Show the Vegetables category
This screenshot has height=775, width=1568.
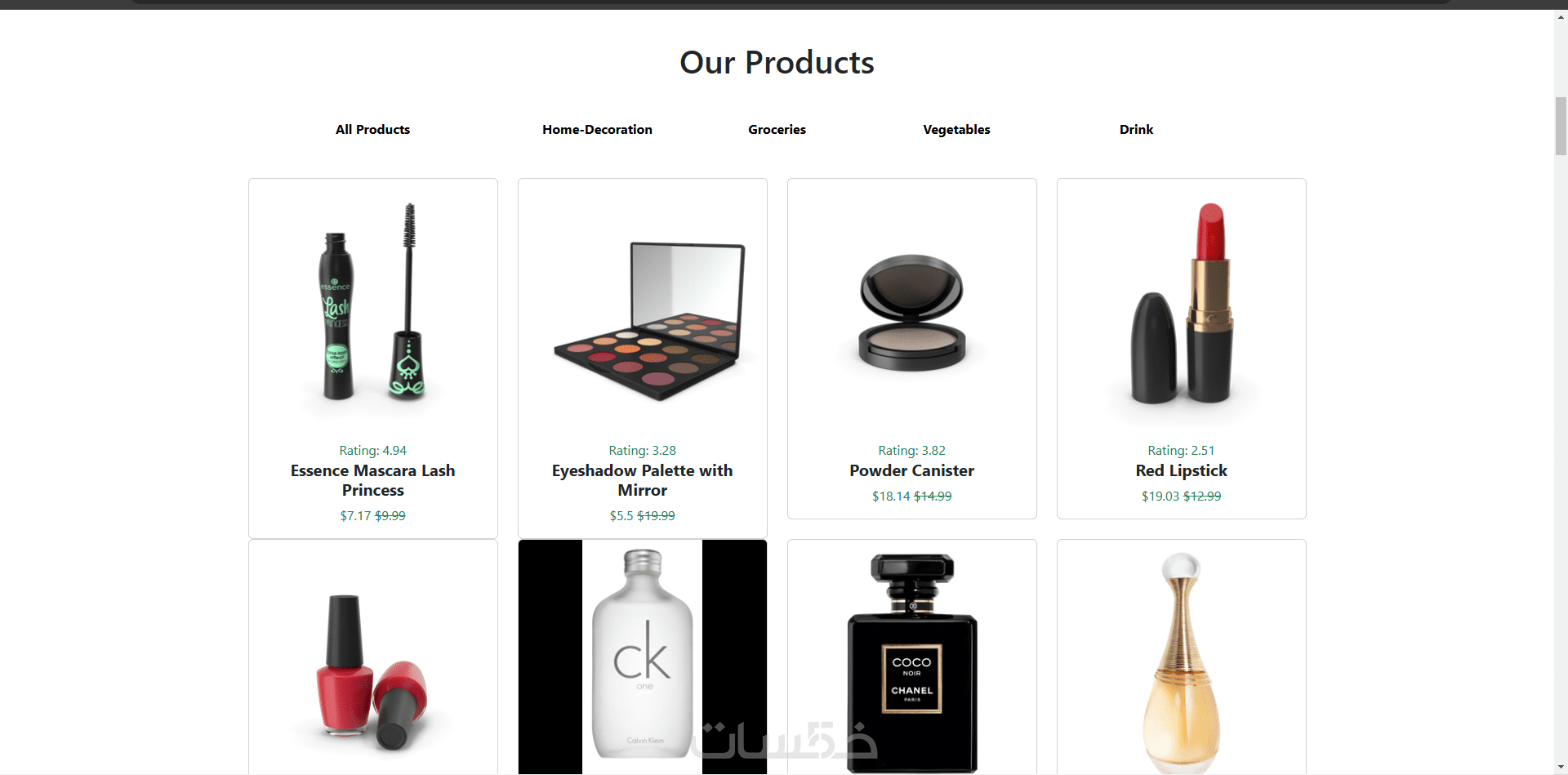click(956, 129)
